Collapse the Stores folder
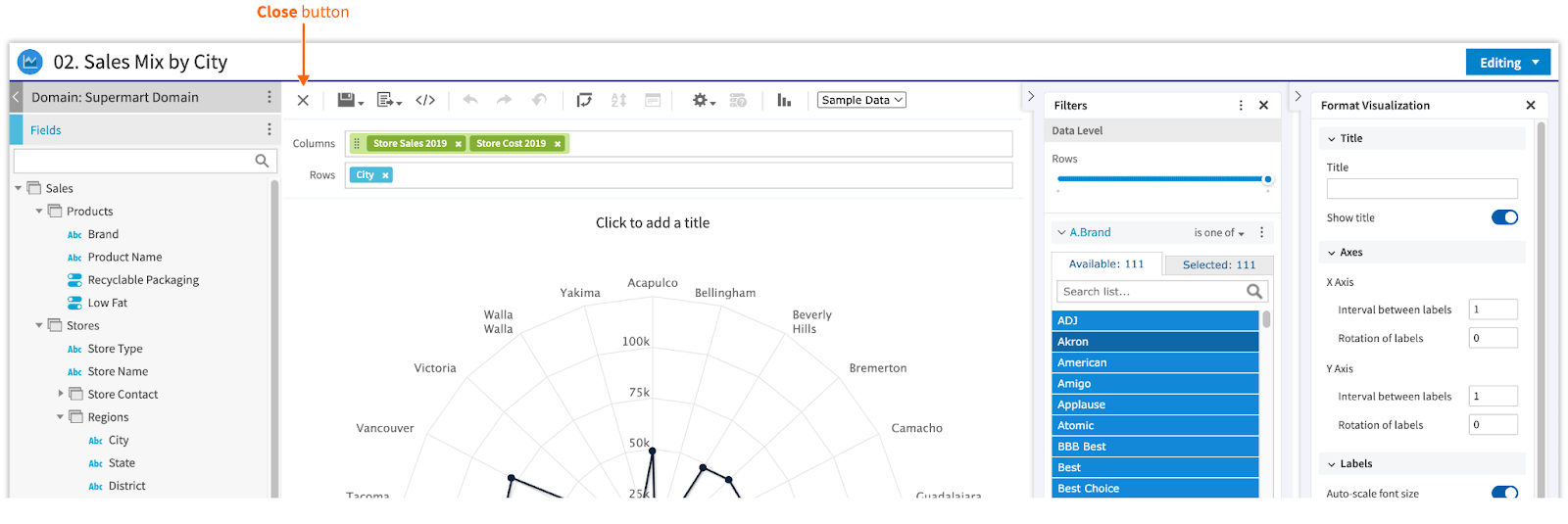The height and width of the screenshot is (524, 1568). coord(39,325)
